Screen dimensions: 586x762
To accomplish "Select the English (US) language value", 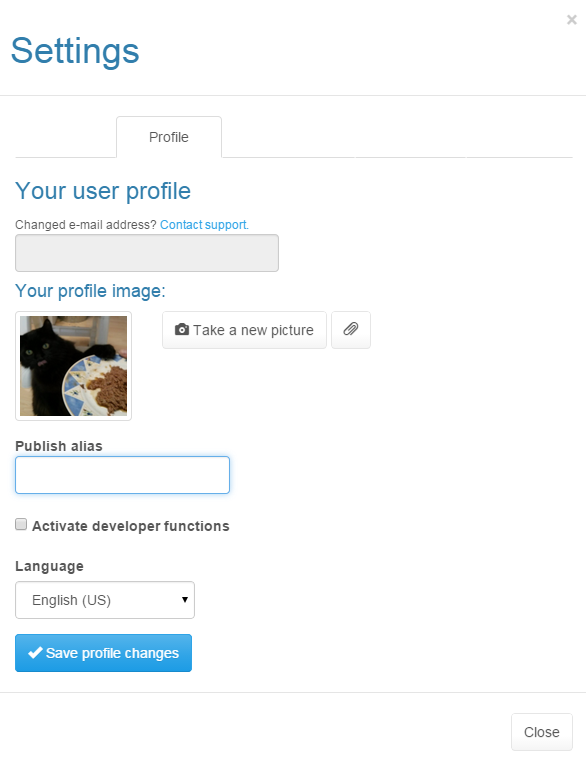I will tap(71, 600).
